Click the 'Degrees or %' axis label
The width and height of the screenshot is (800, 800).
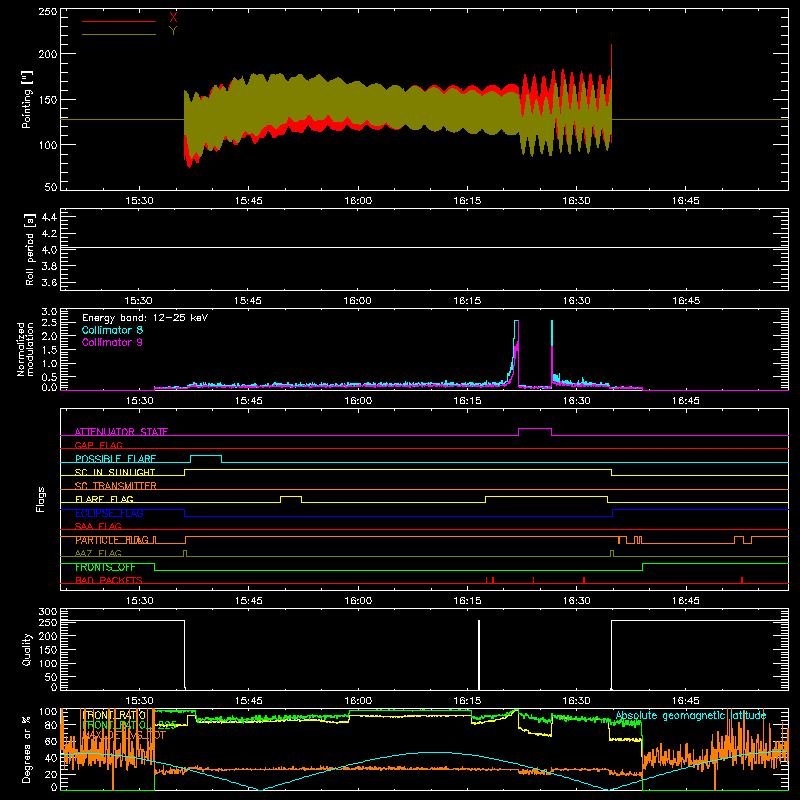[27, 749]
